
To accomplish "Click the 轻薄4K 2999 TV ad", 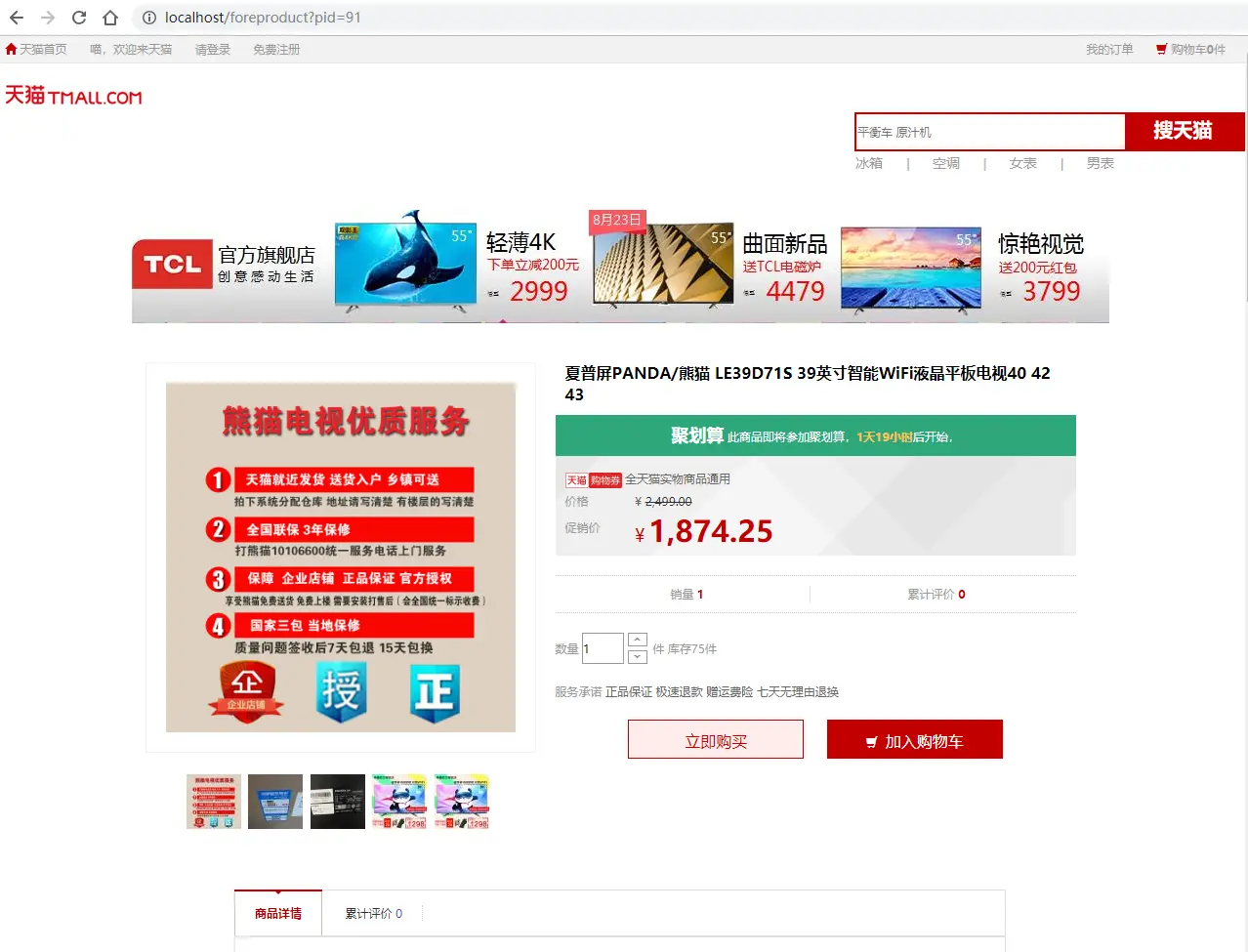I will click(459, 264).
